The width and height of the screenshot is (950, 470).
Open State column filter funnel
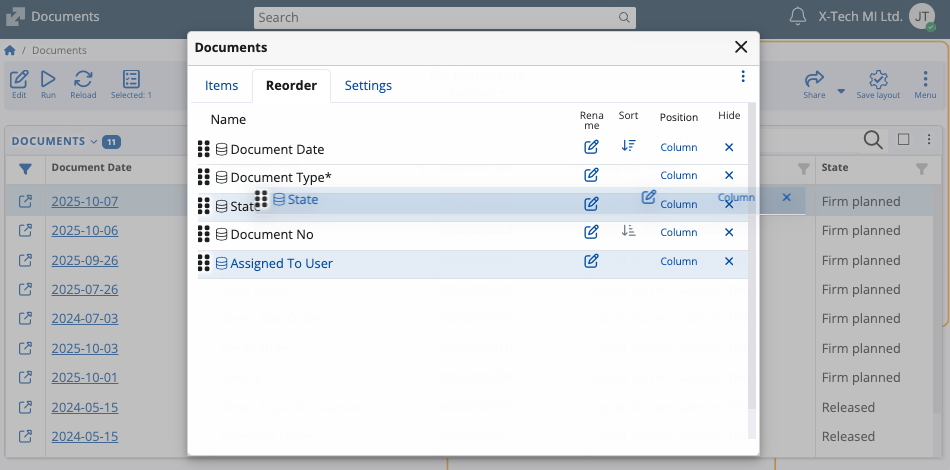point(922,169)
